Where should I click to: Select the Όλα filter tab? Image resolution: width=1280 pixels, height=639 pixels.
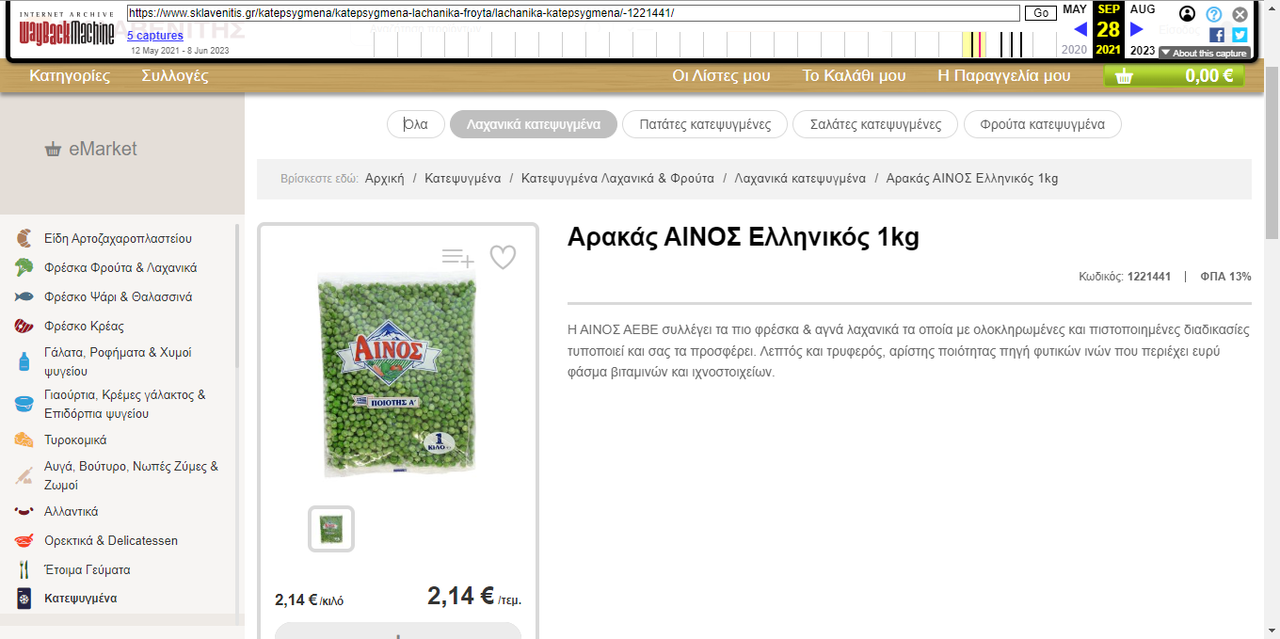pos(415,124)
